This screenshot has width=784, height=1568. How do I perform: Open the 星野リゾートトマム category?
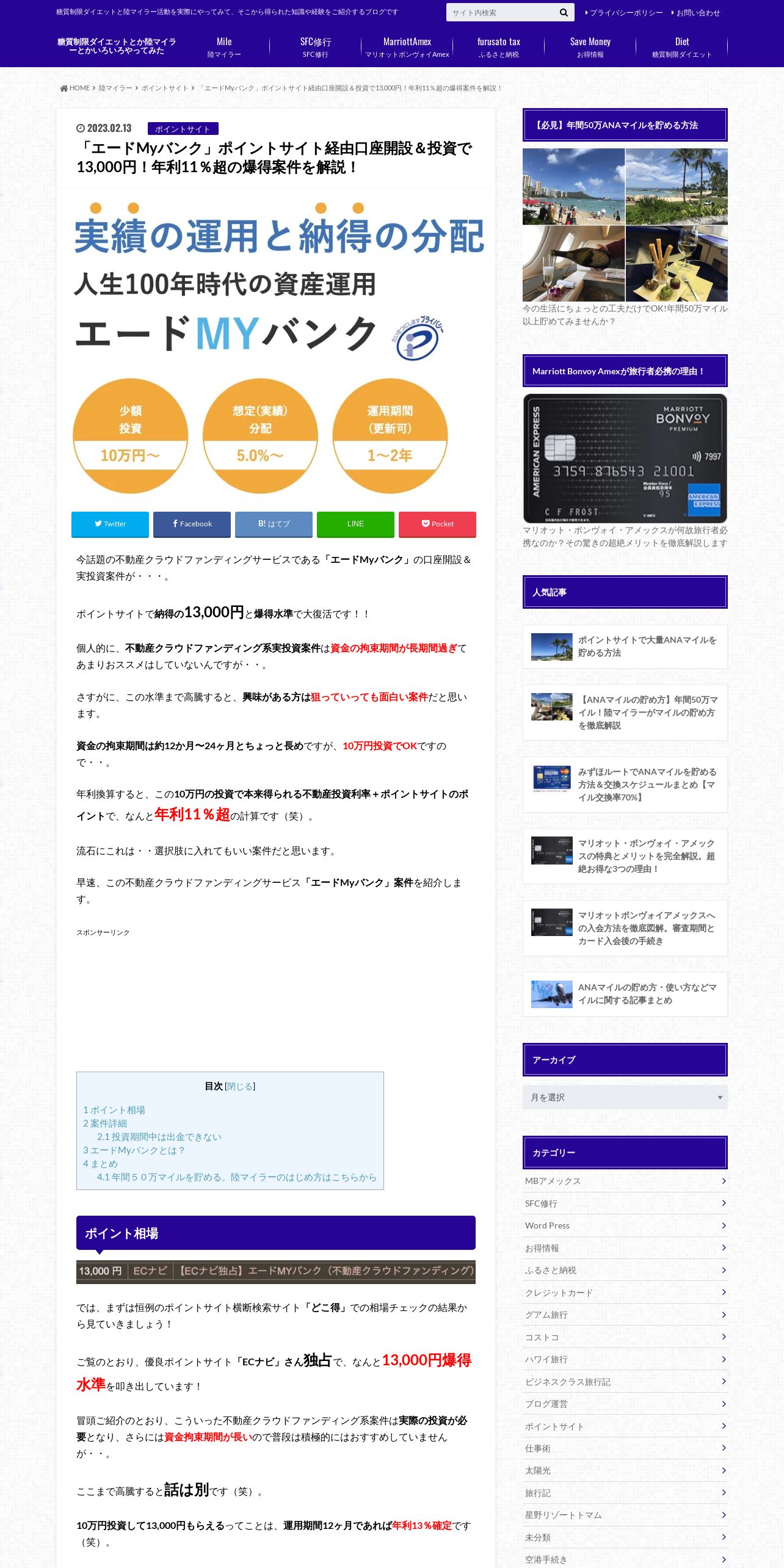[x=625, y=1515]
